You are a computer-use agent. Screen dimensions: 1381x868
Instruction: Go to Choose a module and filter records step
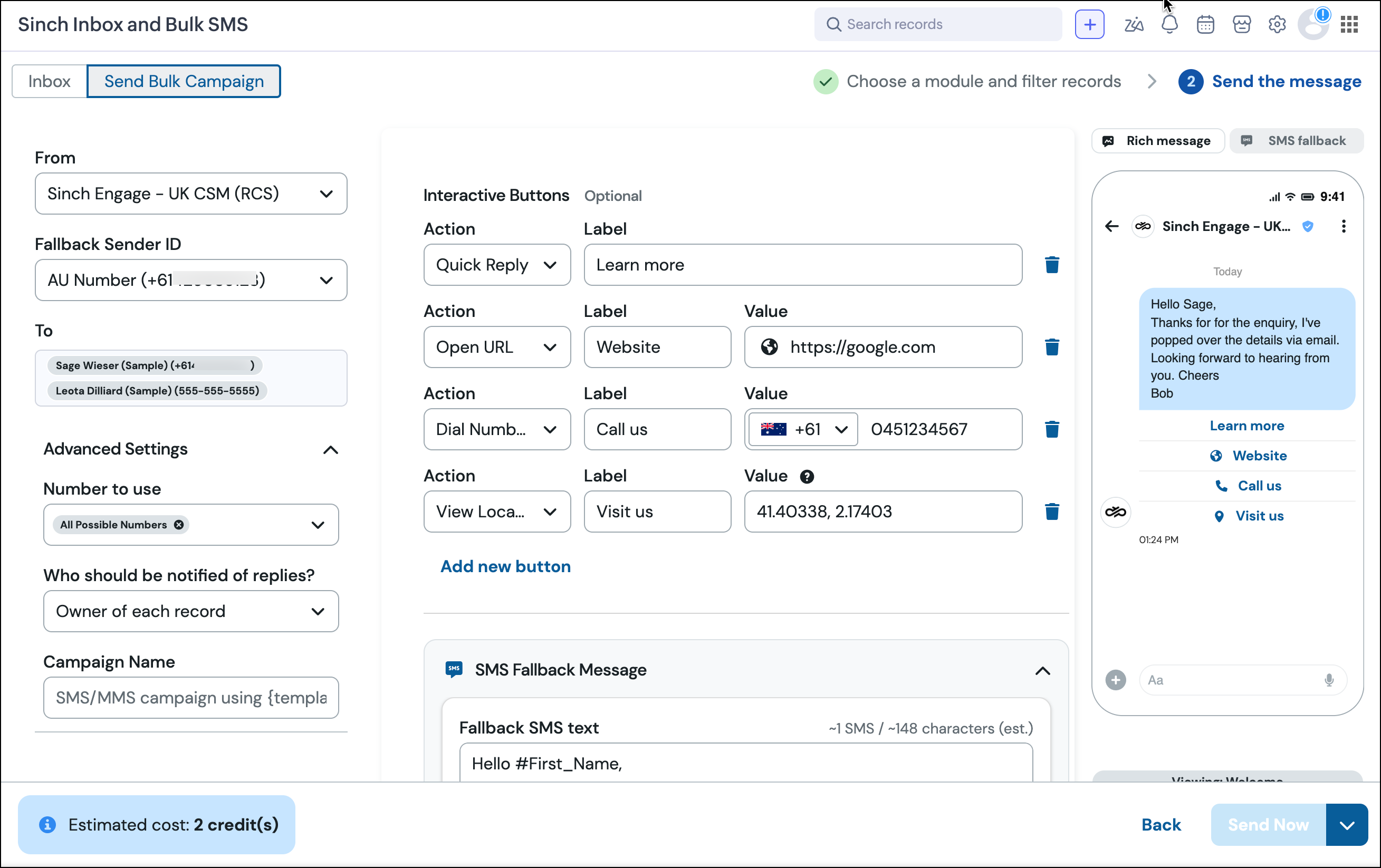(x=967, y=81)
